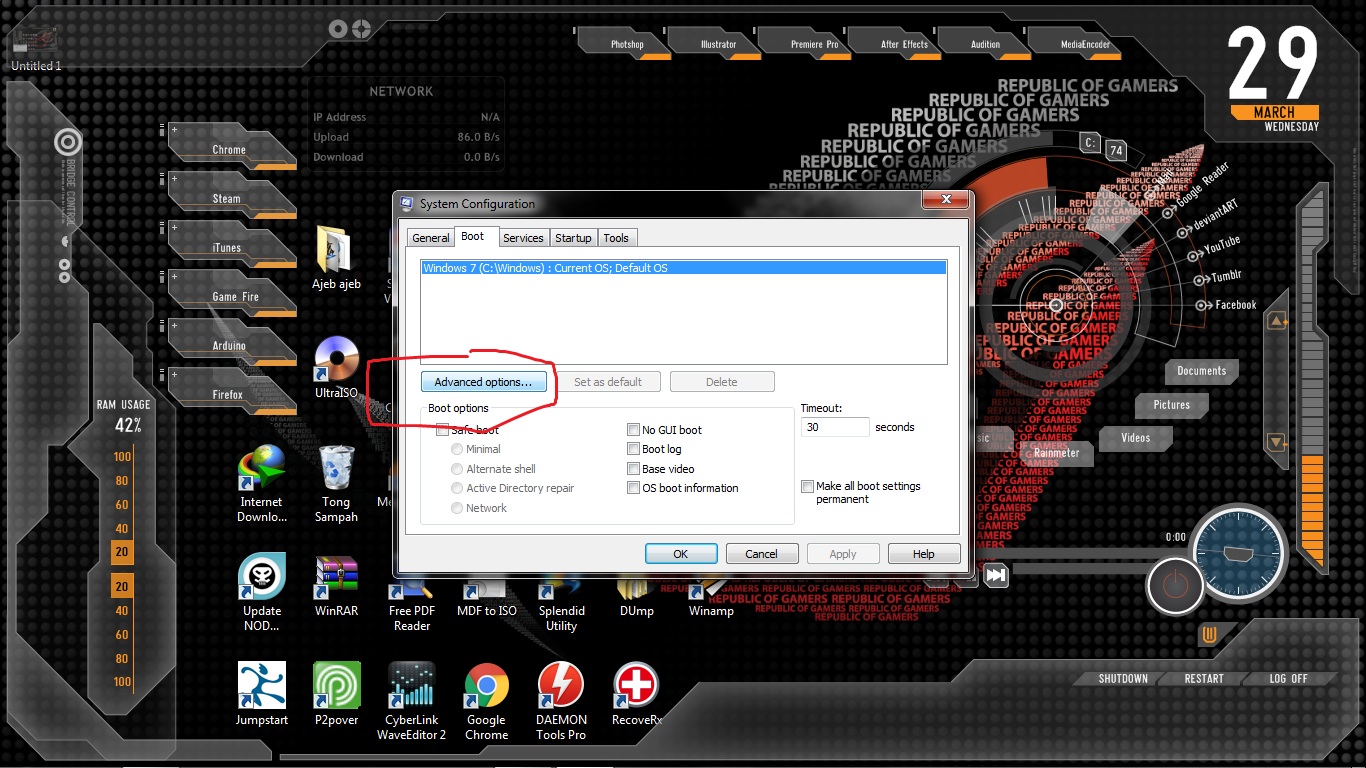Click OK in System Configuration

[681, 554]
